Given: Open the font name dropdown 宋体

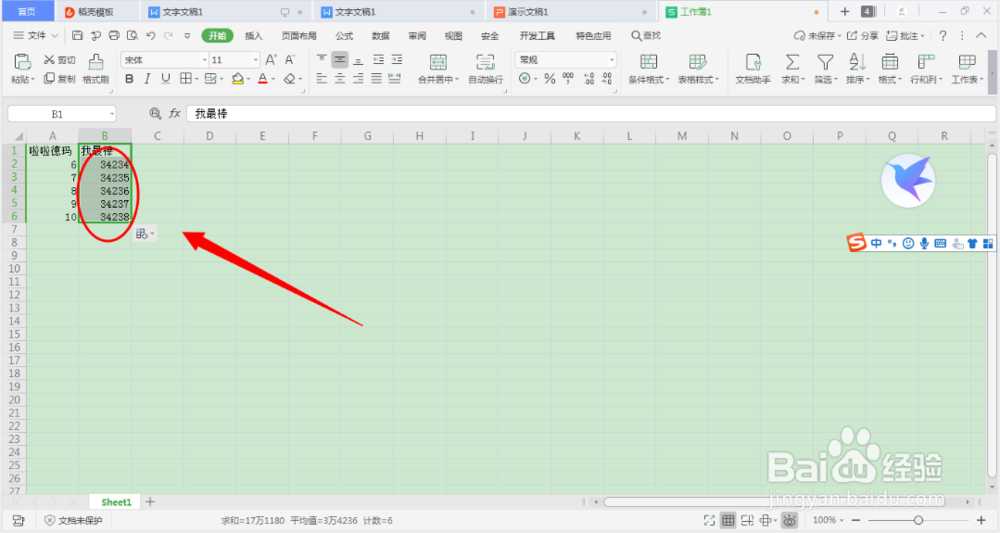Looking at the screenshot, I should [205, 60].
